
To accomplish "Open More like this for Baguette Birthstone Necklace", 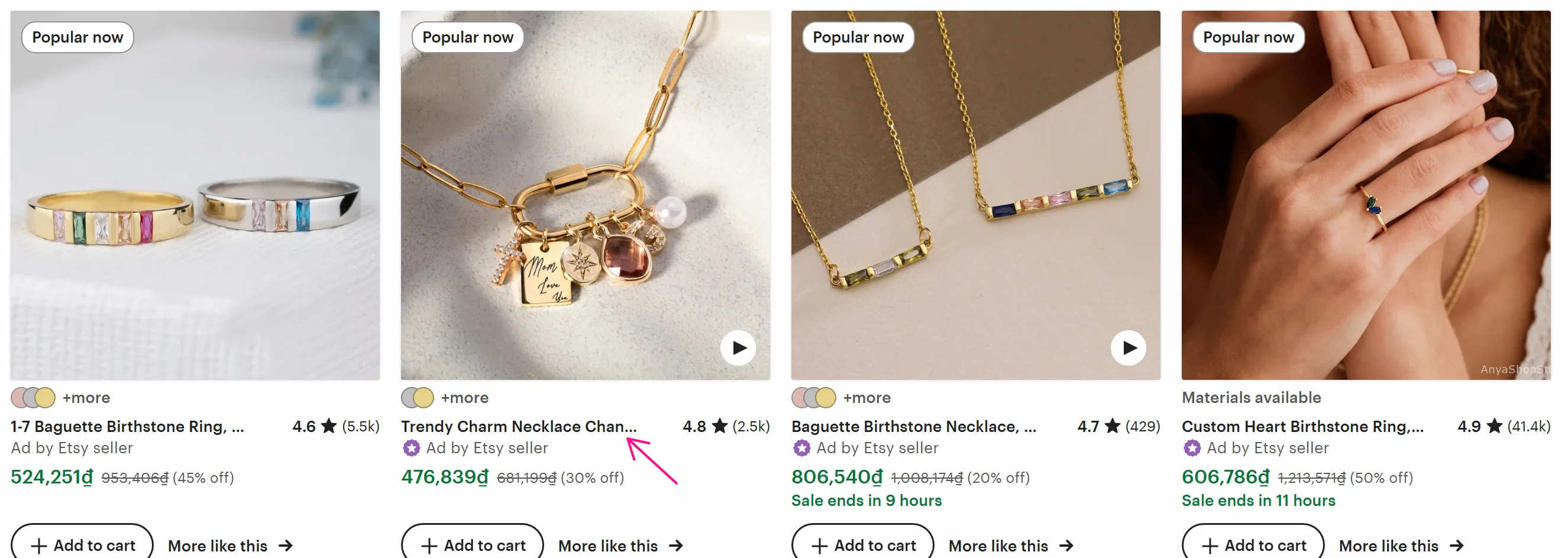I will [x=1010, y=546].
